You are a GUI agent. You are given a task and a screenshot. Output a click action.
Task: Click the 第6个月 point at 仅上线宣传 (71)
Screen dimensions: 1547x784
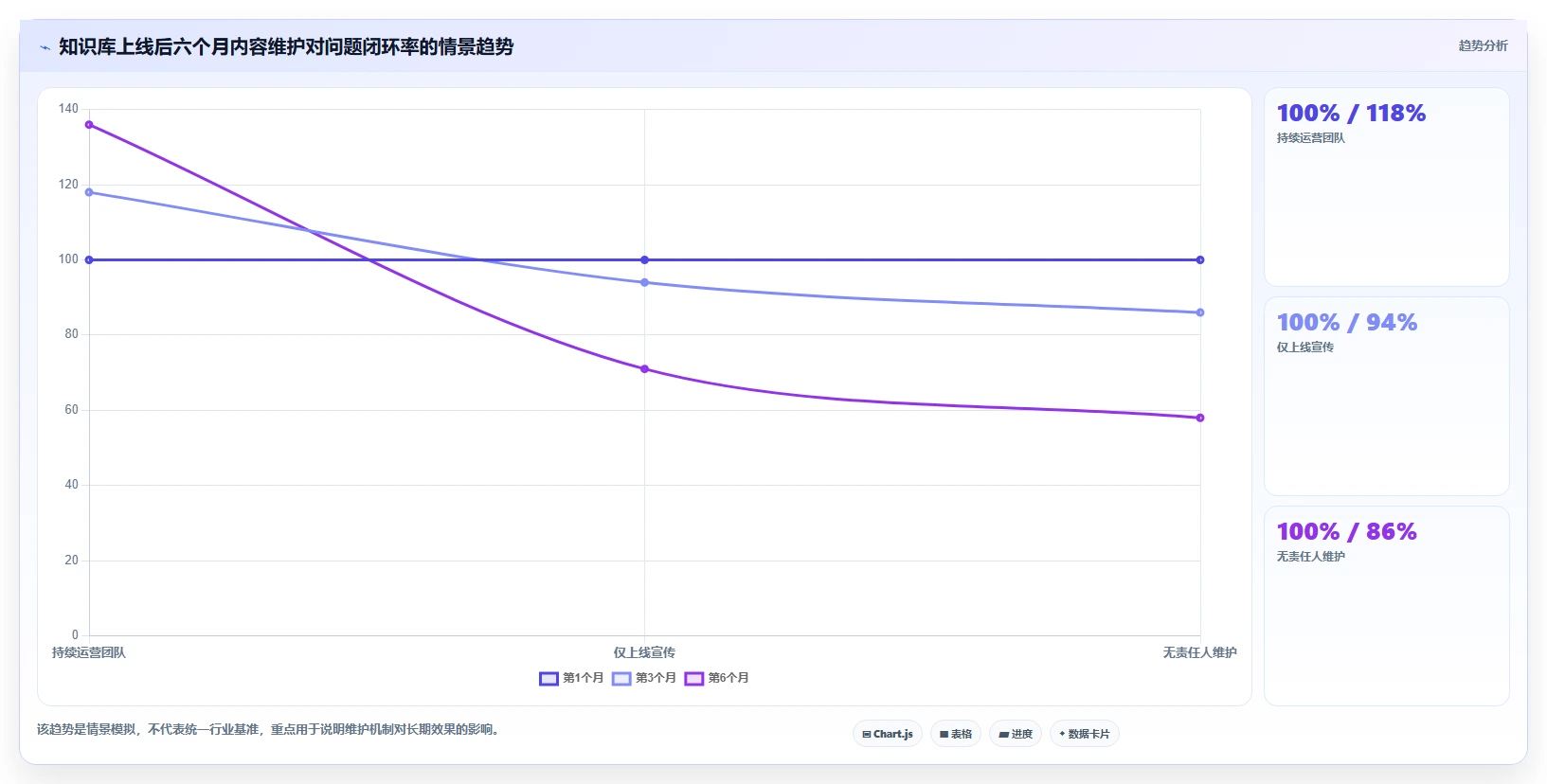[x=644, y=368]
